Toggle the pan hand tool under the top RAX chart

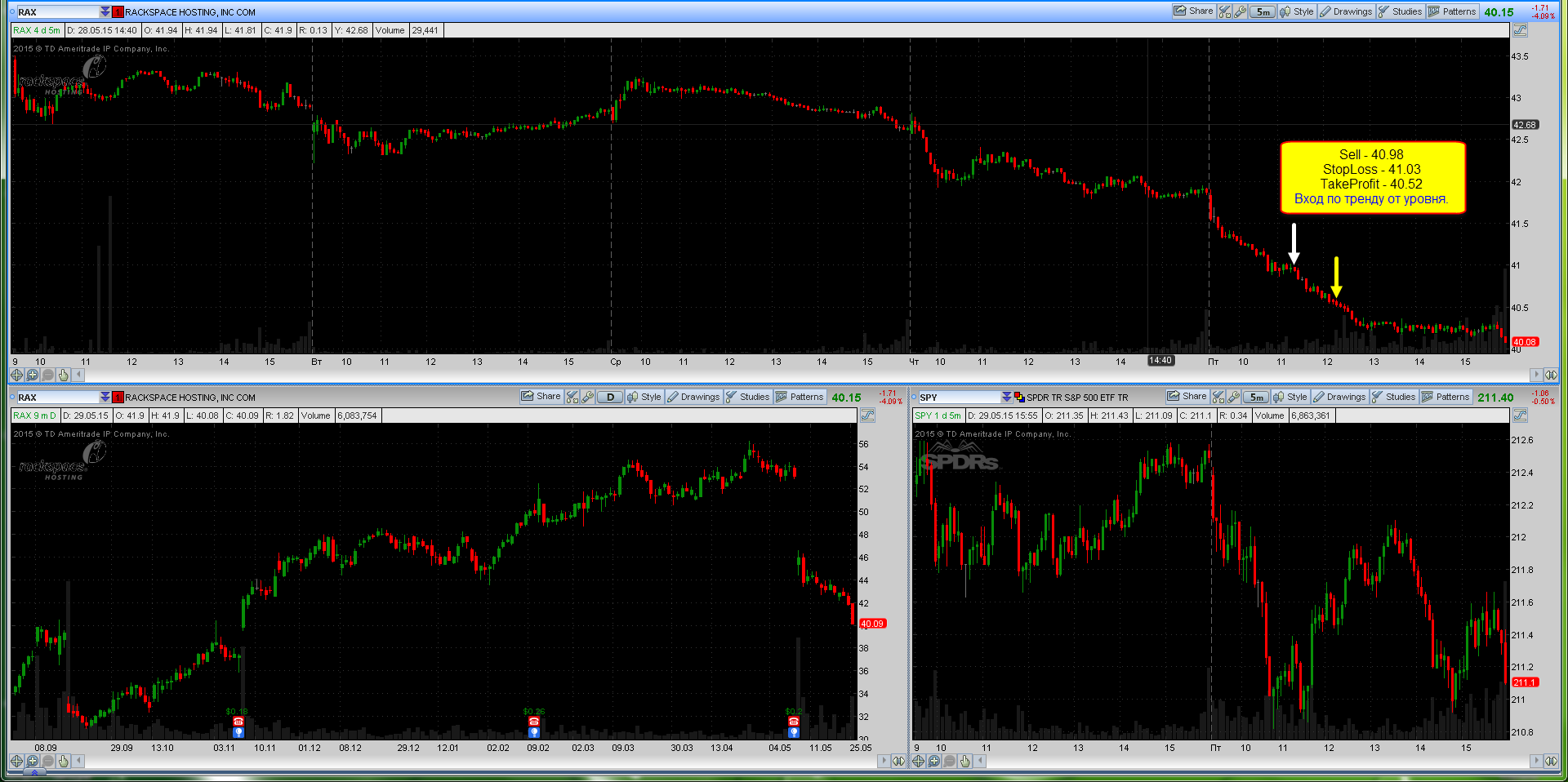64,375
